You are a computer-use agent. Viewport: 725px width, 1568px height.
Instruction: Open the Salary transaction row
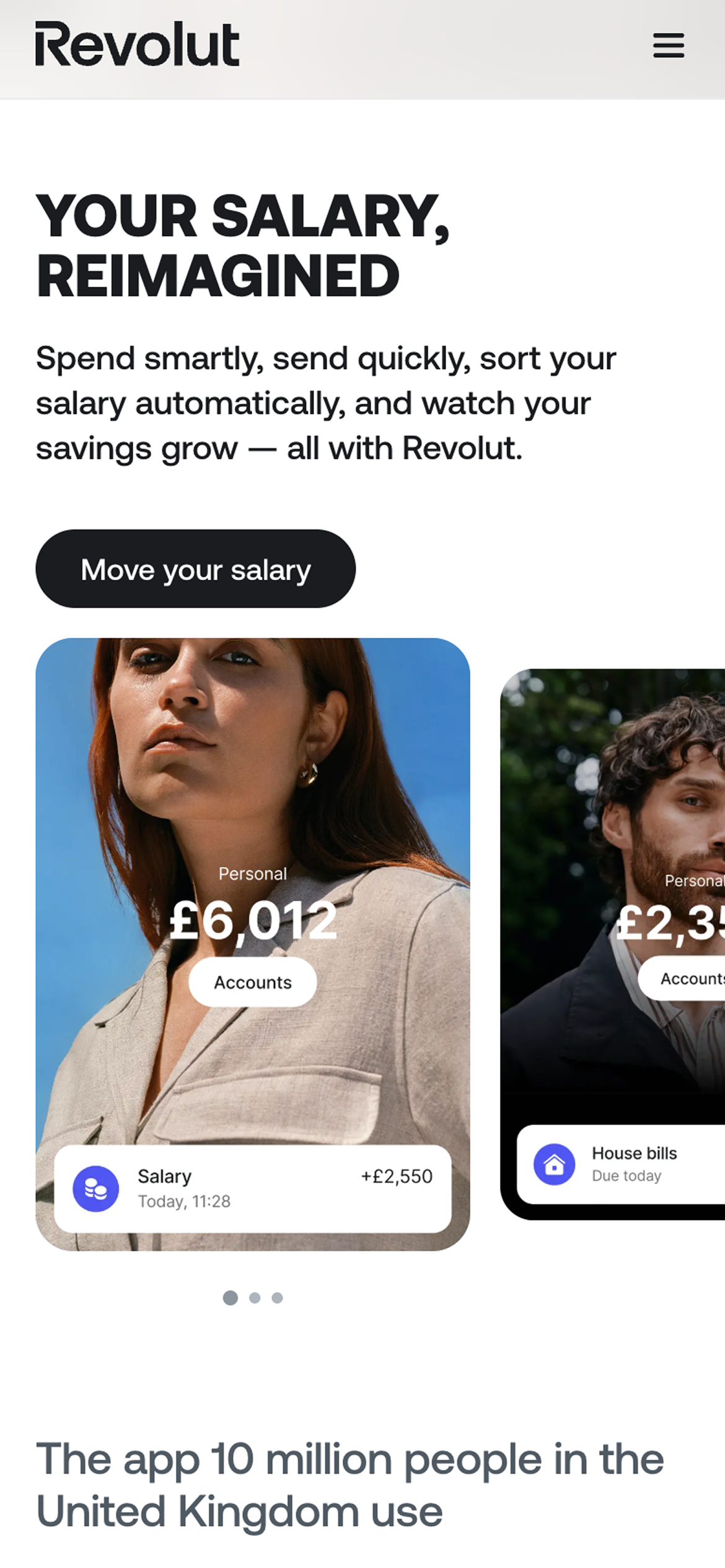pyautogui.click(x=253, y=1188)
